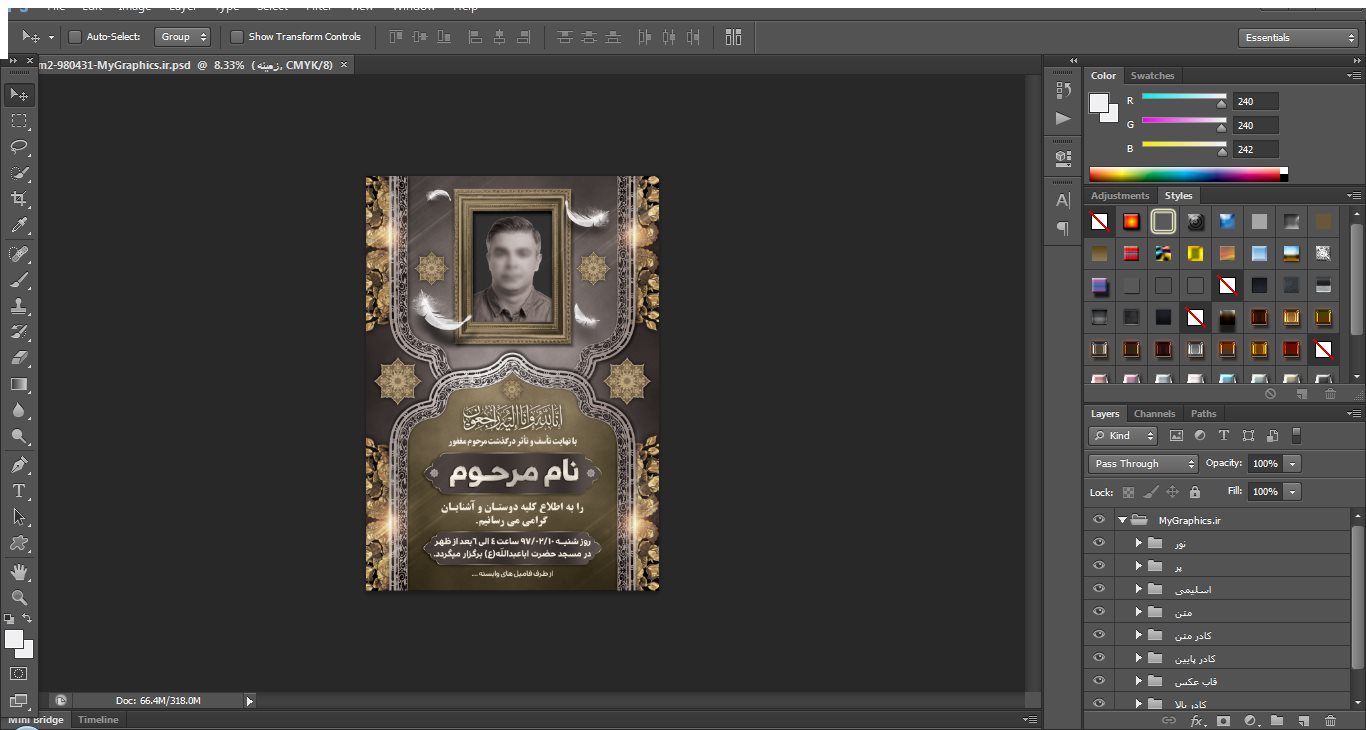The width and height of the screenshot is (1366, 730).
Task: Collapse the MyGraphics.ir layer group
Action: pos(1122,520)
